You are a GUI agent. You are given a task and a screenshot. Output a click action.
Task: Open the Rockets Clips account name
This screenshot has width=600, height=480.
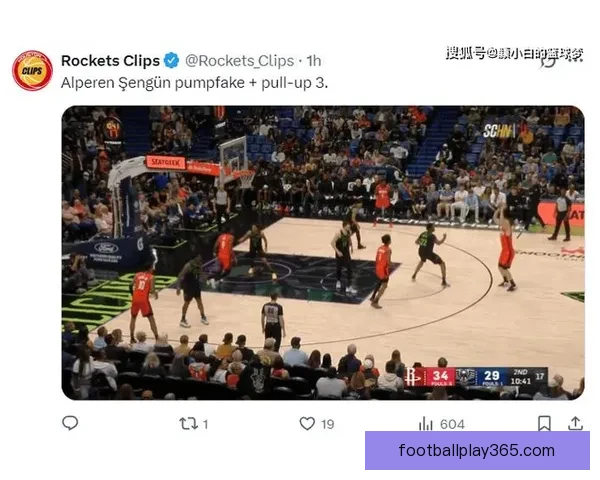pos(110,60)
